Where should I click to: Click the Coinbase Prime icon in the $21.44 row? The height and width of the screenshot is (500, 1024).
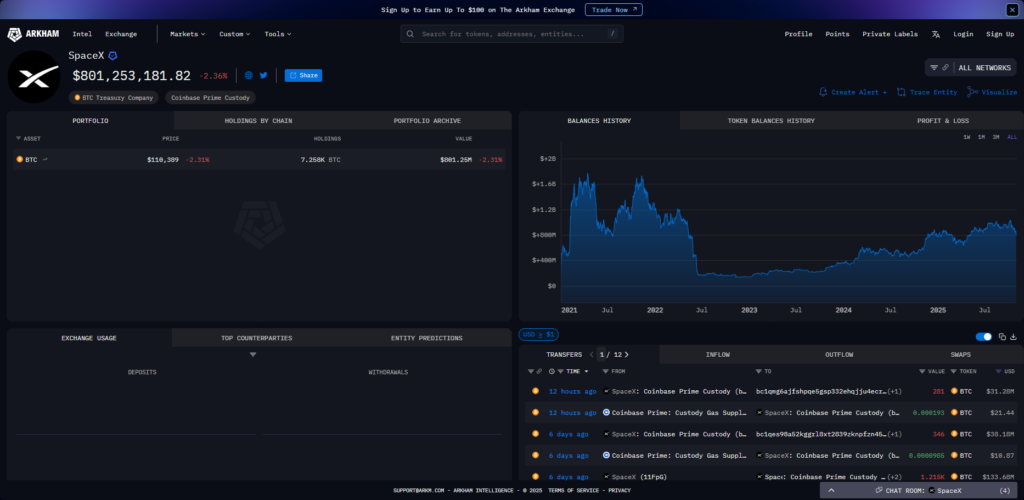[607, 413]
